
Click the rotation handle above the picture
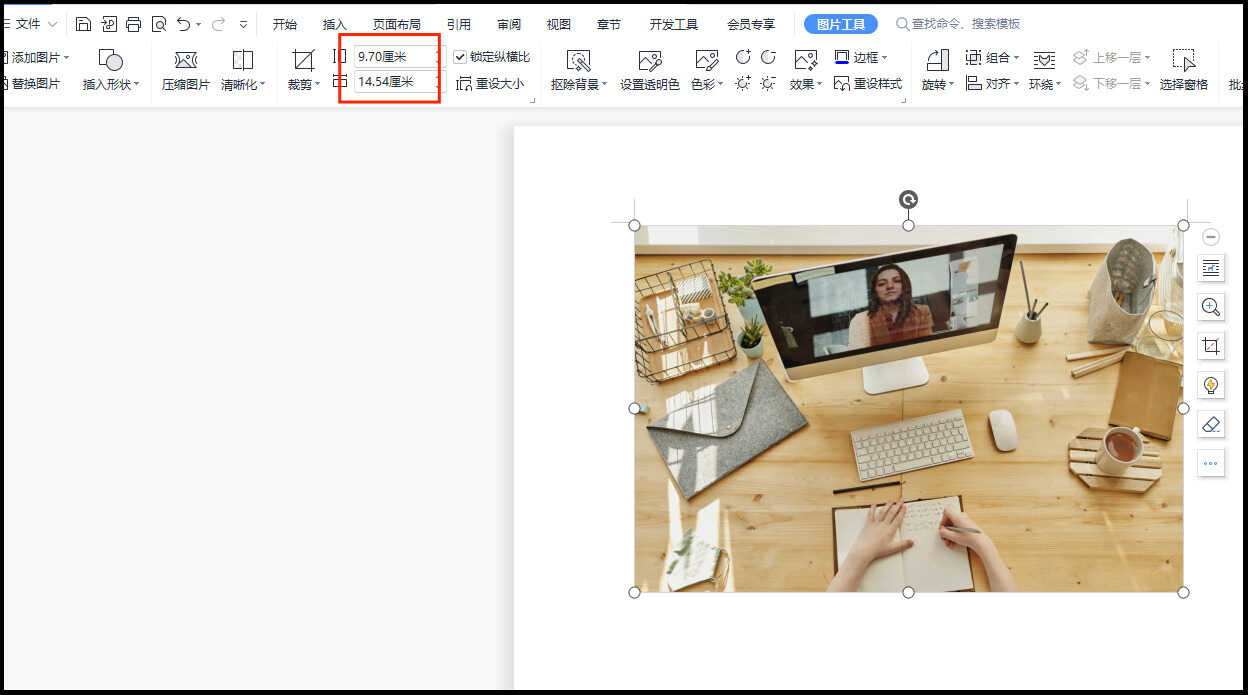pos(908,200)
